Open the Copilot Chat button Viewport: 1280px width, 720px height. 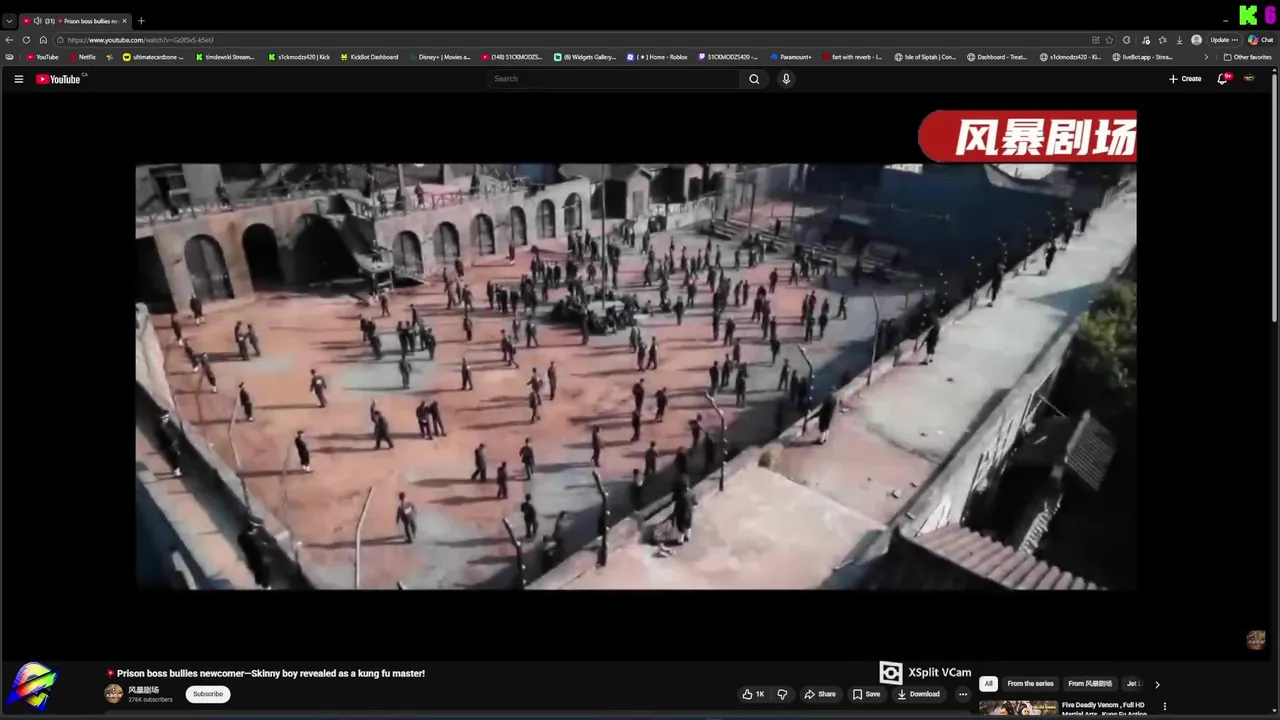tap(1261, 40)
